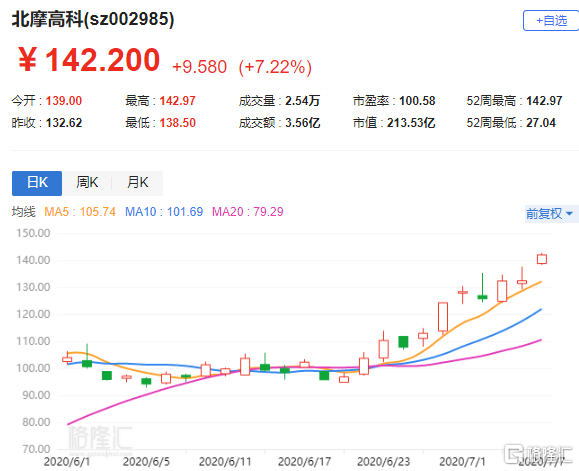Click the 2020/6/1 date axis label
Image resolution: width=579 pixels, height=471 pixels.
click(67, 462)
